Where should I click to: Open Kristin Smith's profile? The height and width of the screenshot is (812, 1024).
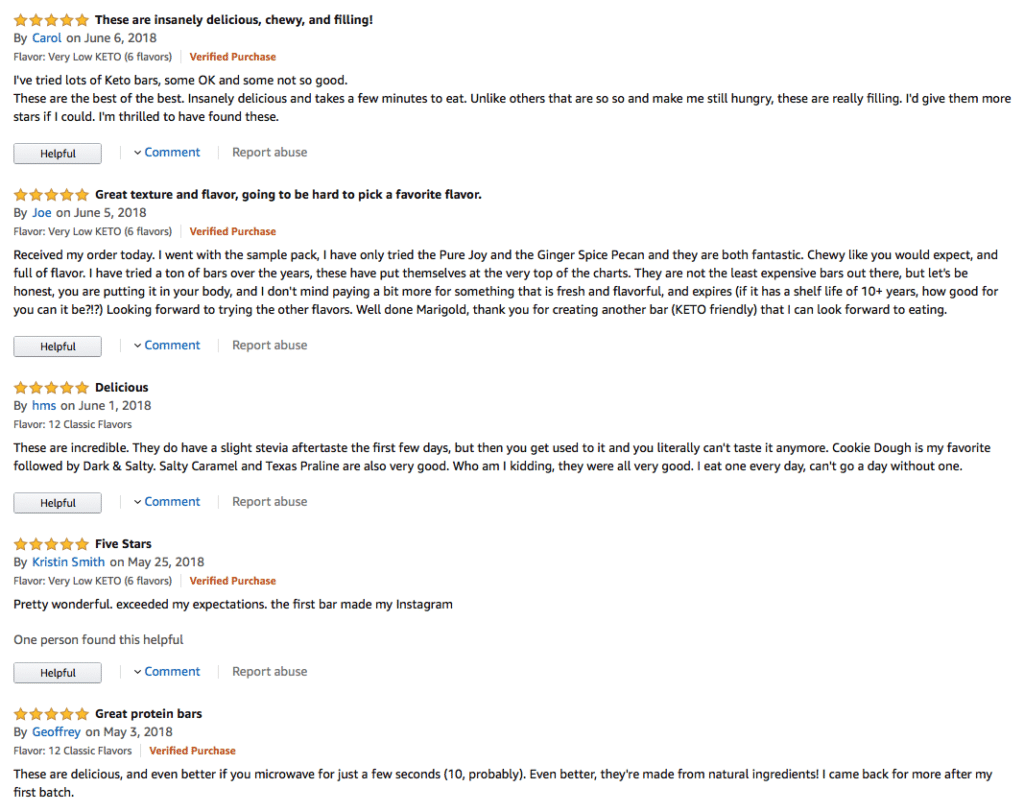pos(68,562)
